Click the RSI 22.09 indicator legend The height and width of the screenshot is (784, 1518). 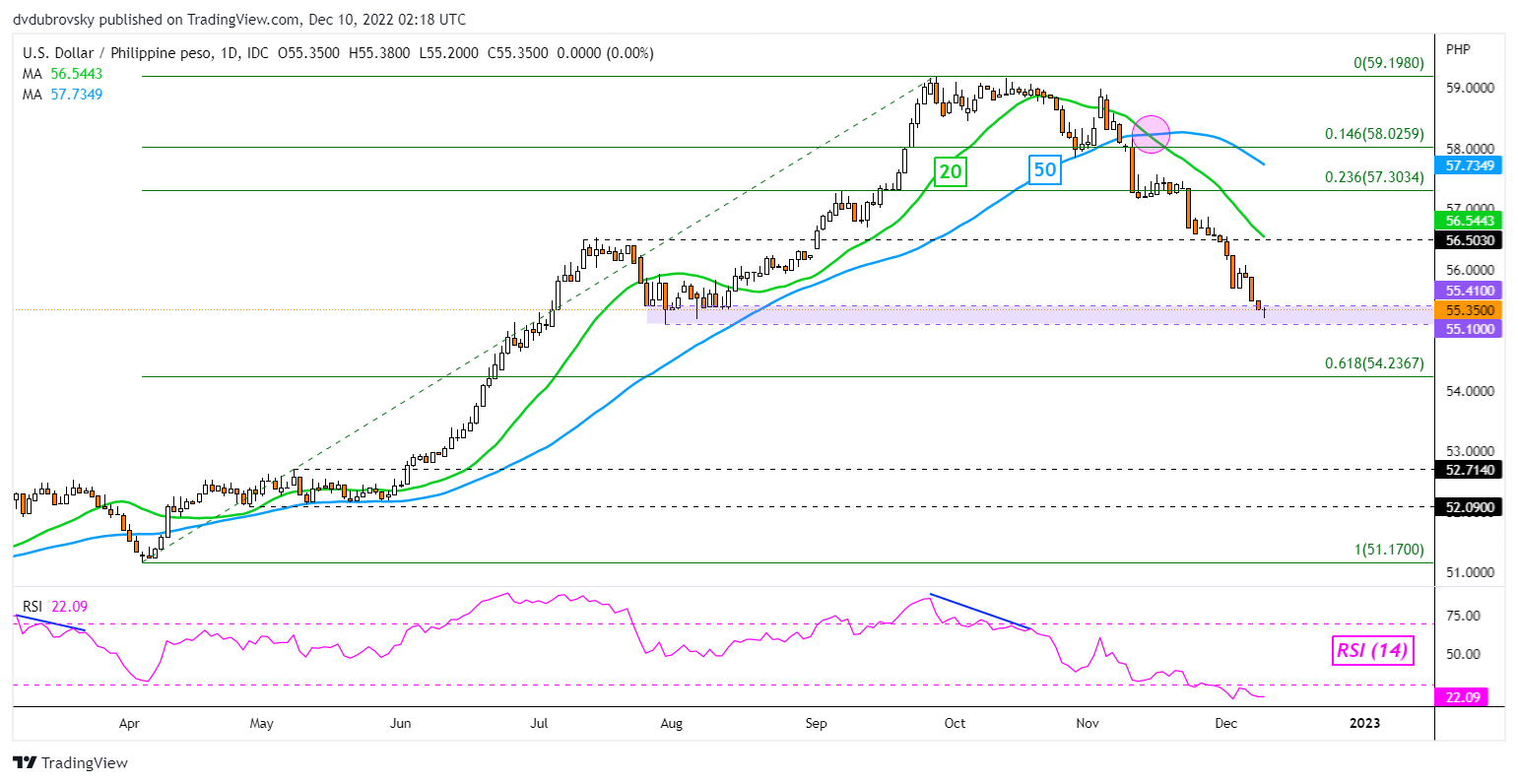[53, 607]
